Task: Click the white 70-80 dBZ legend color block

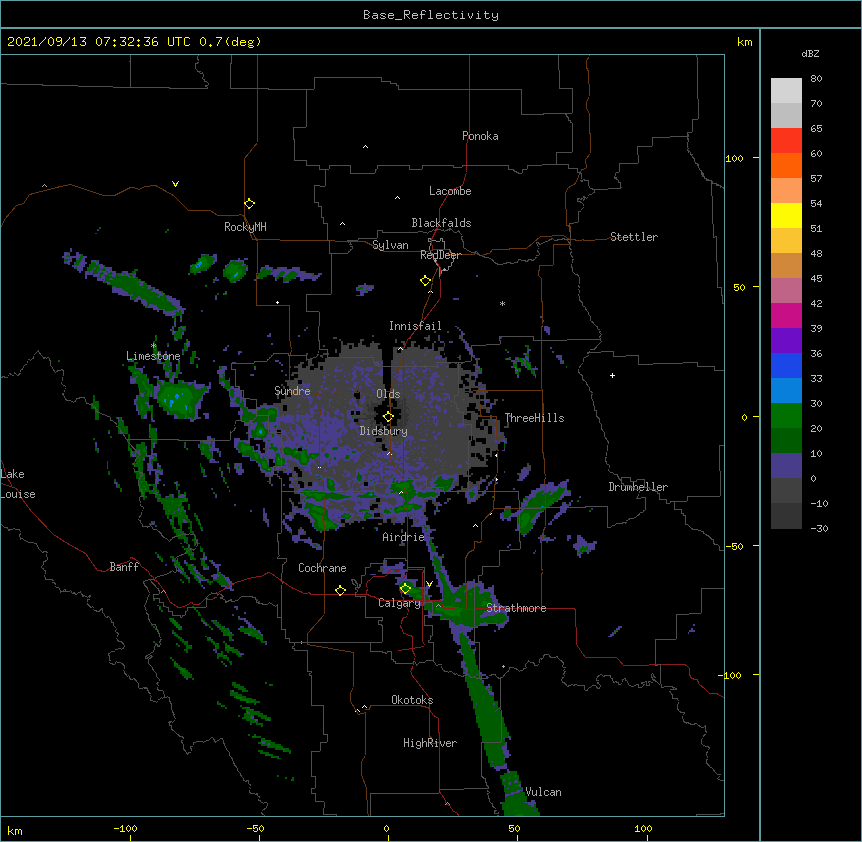Action: pos(786,91)
